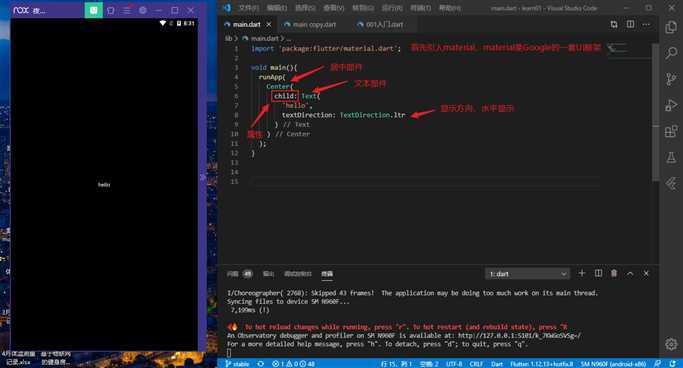Open the Run and Debug view

(x=671, y=105)
